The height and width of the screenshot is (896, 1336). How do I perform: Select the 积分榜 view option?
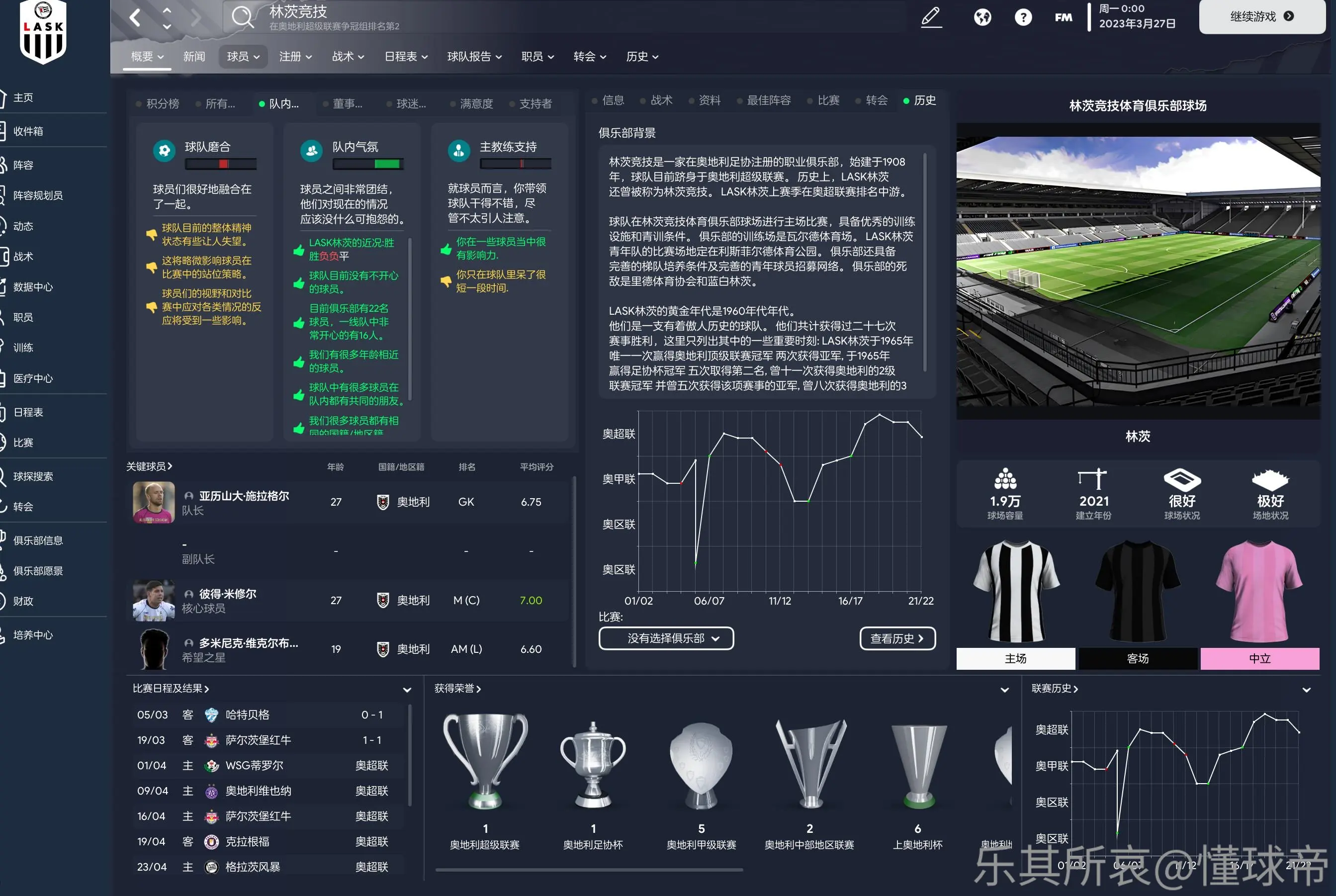pos(158,103)
